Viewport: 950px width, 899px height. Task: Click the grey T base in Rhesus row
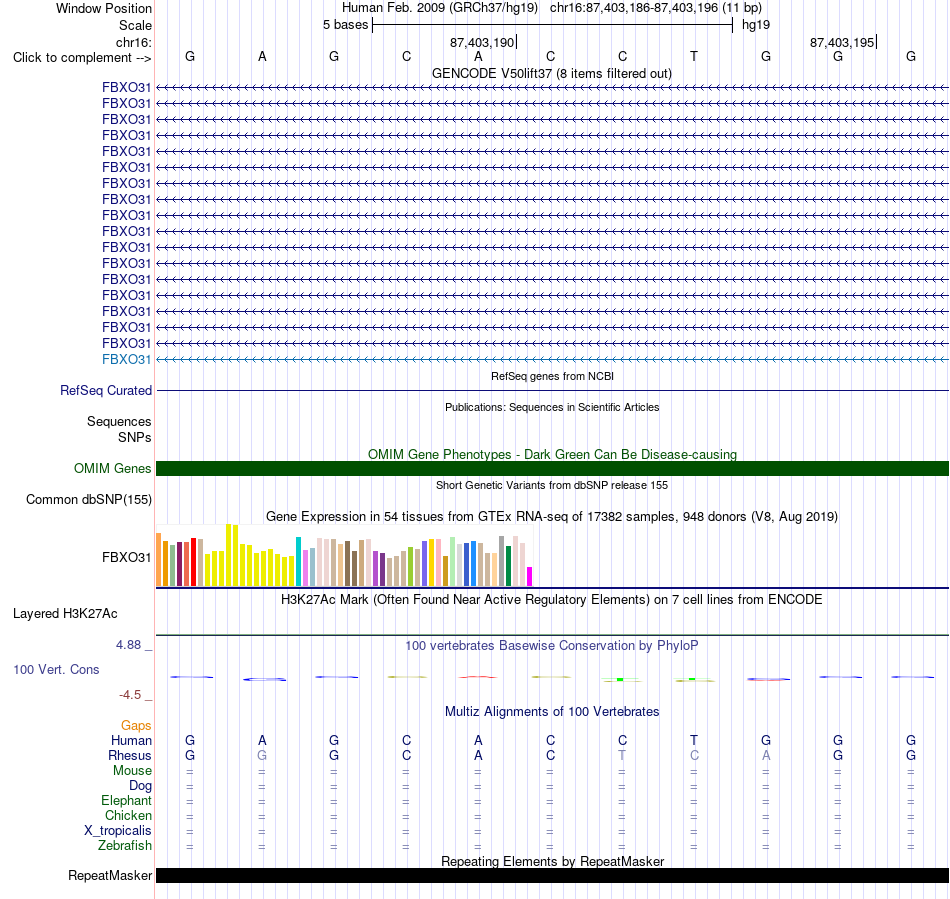click(x=622, y=755)
